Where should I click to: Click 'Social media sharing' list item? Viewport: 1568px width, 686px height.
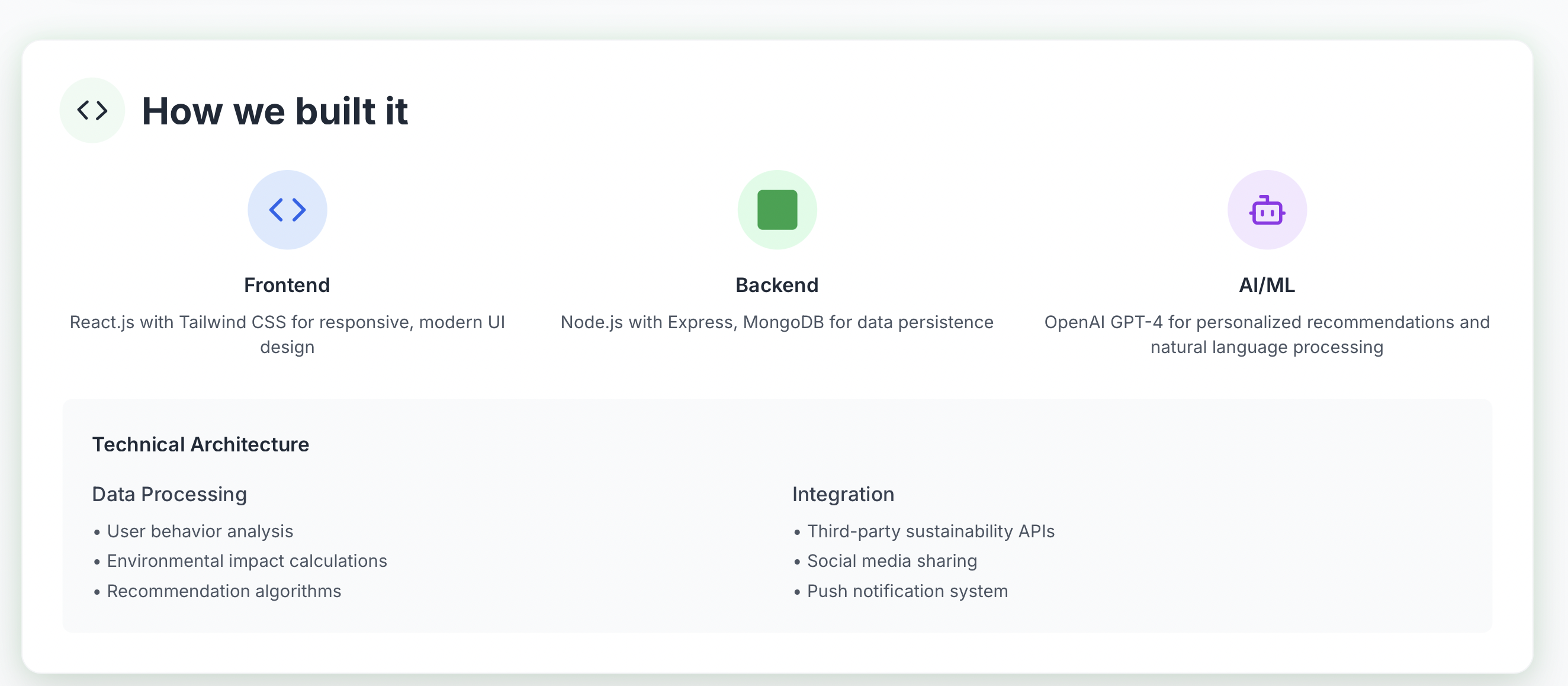tap(892, 560)
